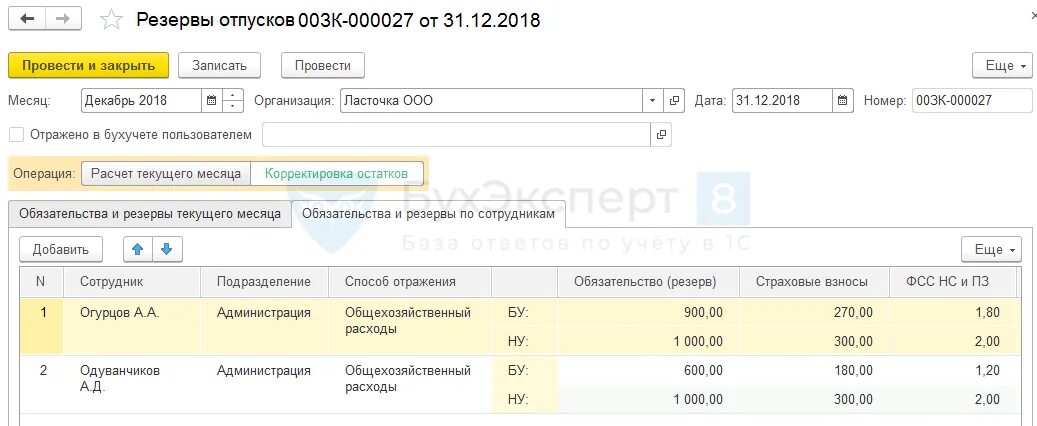
Task: Add document to favorites with star
Action: (x=111, y=20)
